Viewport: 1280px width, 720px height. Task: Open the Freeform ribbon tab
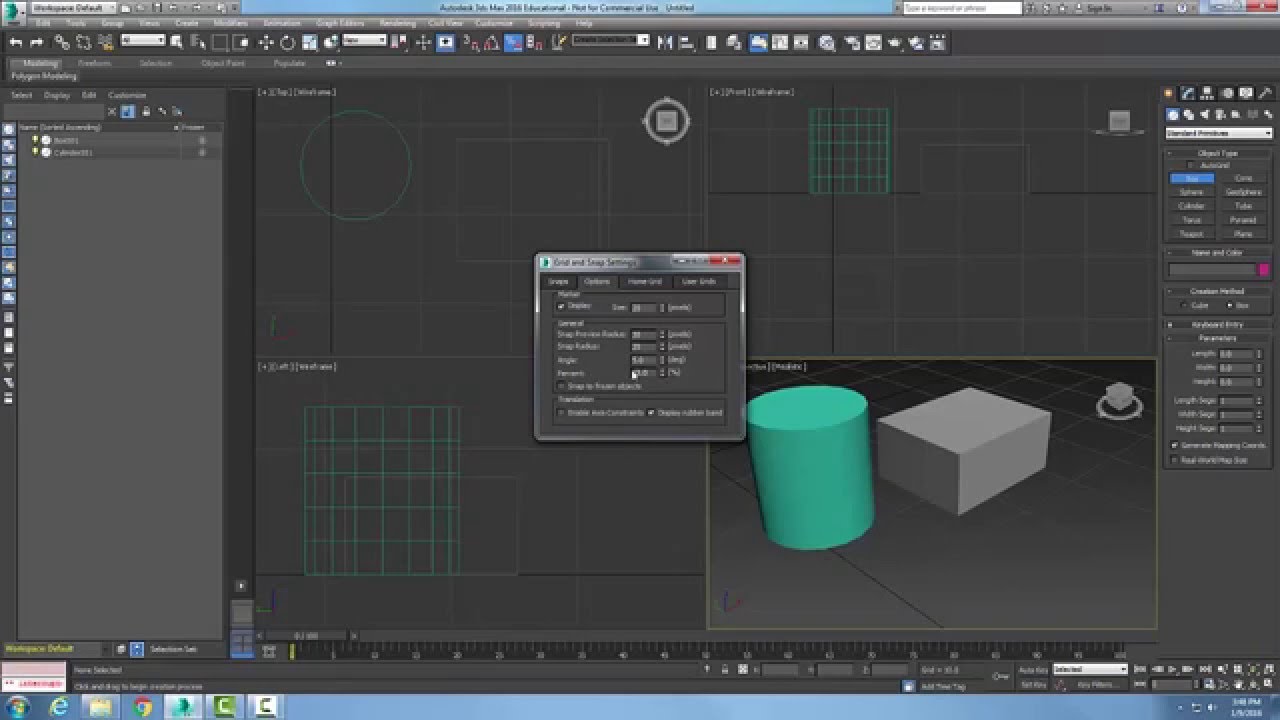click(x=95, y=63)
